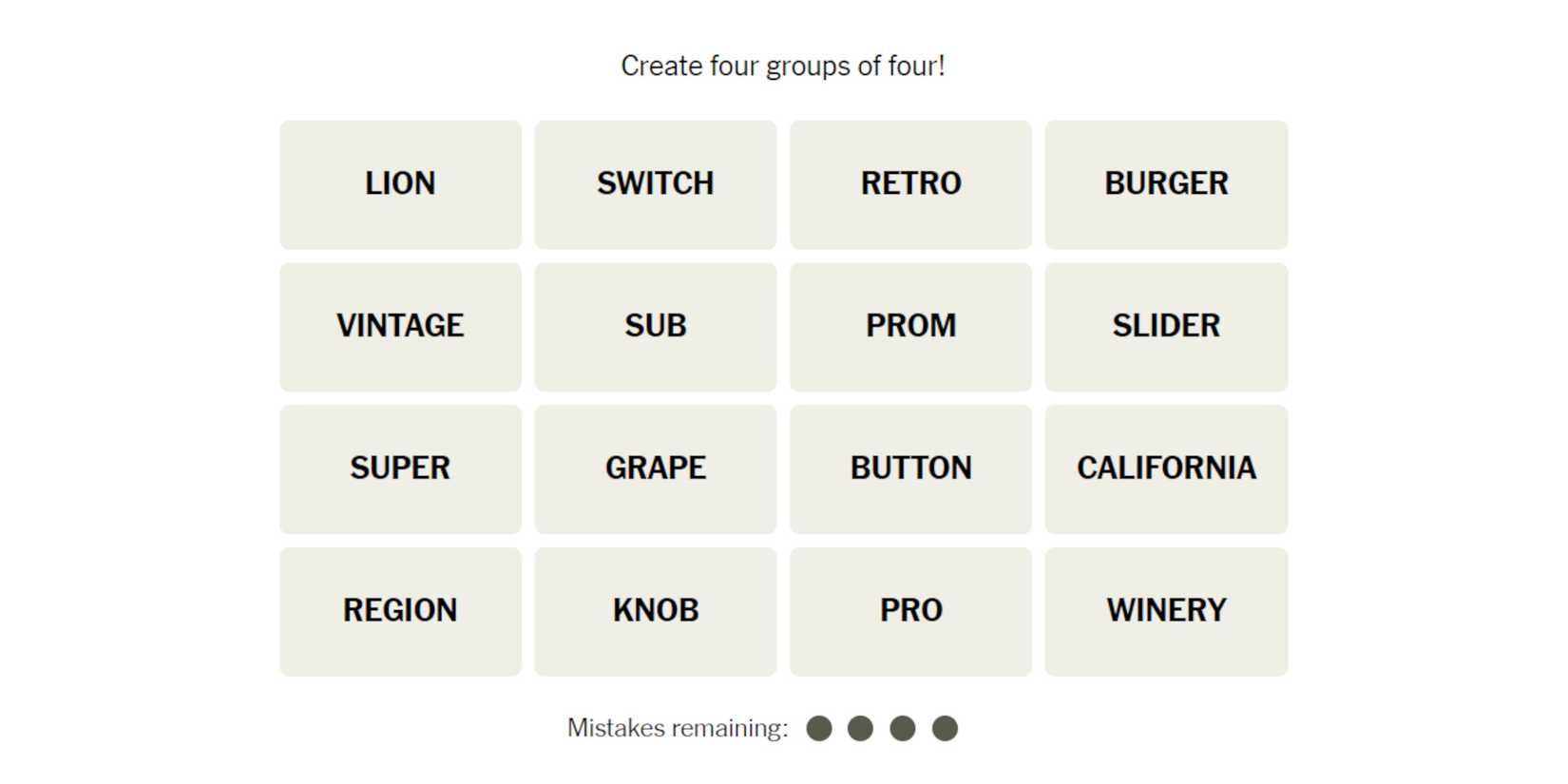This screenshot has width=1568, height=784.
Task: Choose the SUPER tile
Action: pos(400,468)
